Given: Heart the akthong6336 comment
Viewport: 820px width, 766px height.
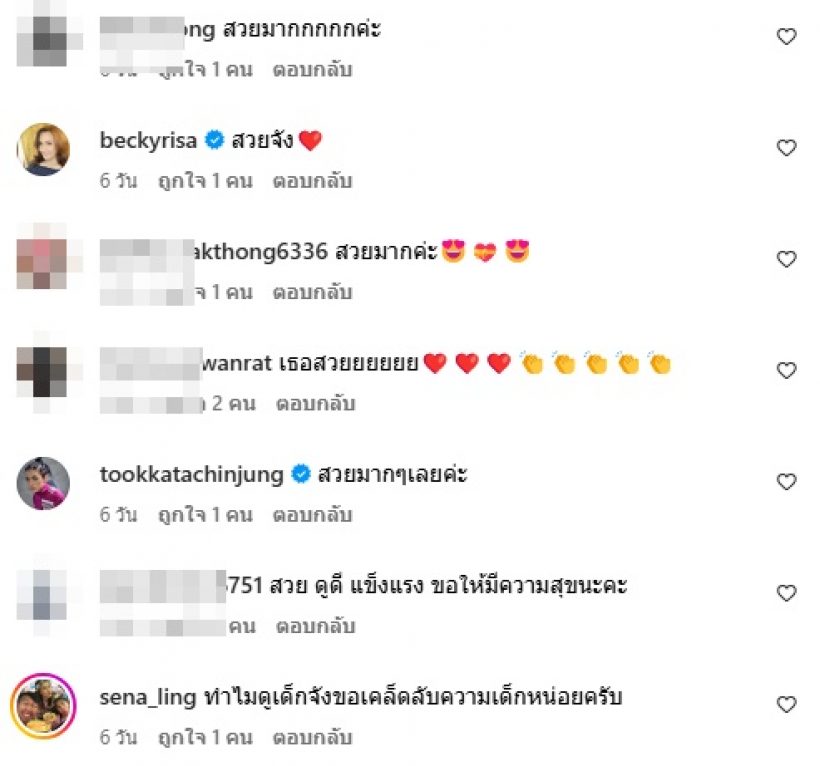Looking at the screenshot, I should [x=786, y=259].
